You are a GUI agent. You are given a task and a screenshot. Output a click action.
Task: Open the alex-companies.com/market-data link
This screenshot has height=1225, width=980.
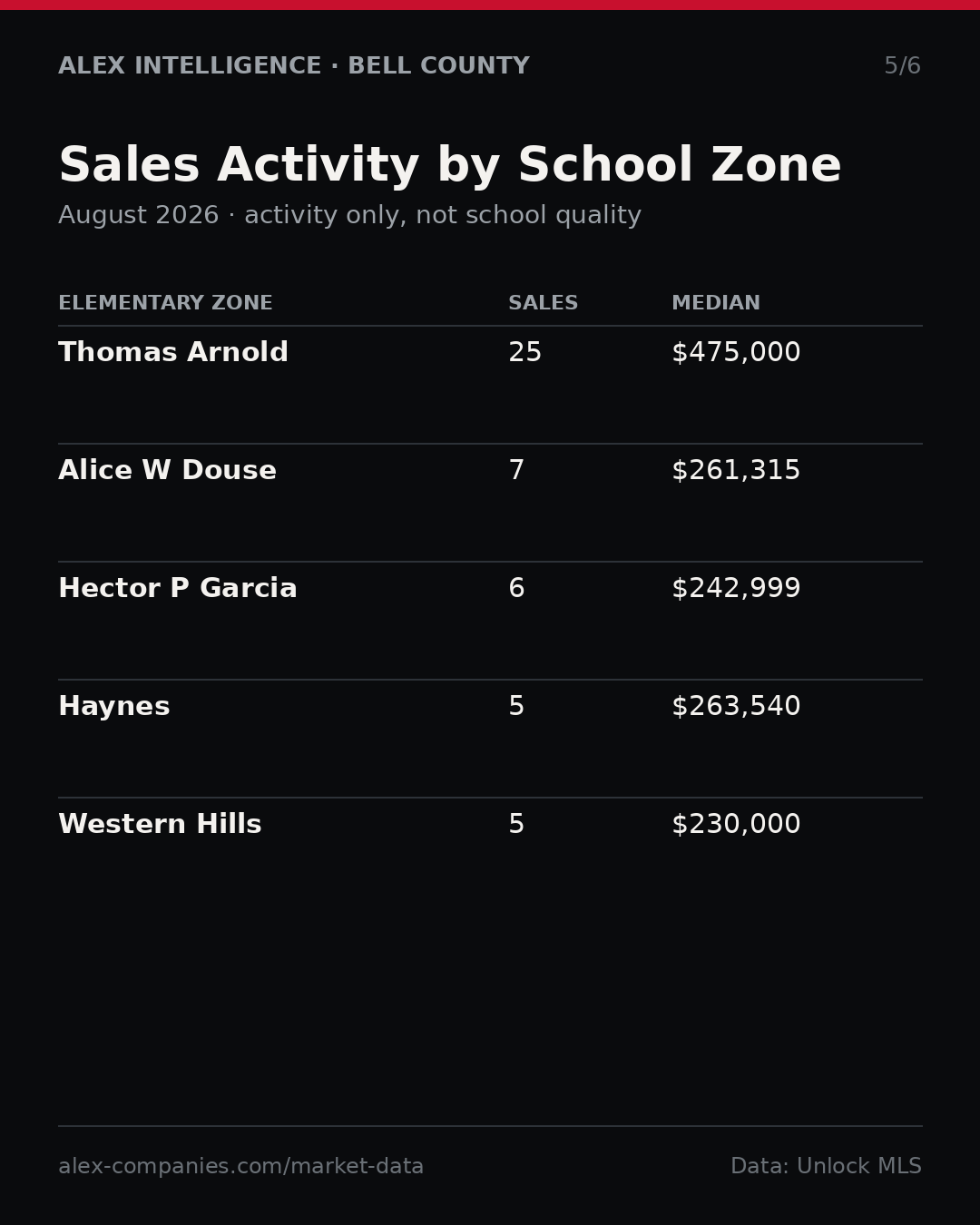click(240, 1167)
